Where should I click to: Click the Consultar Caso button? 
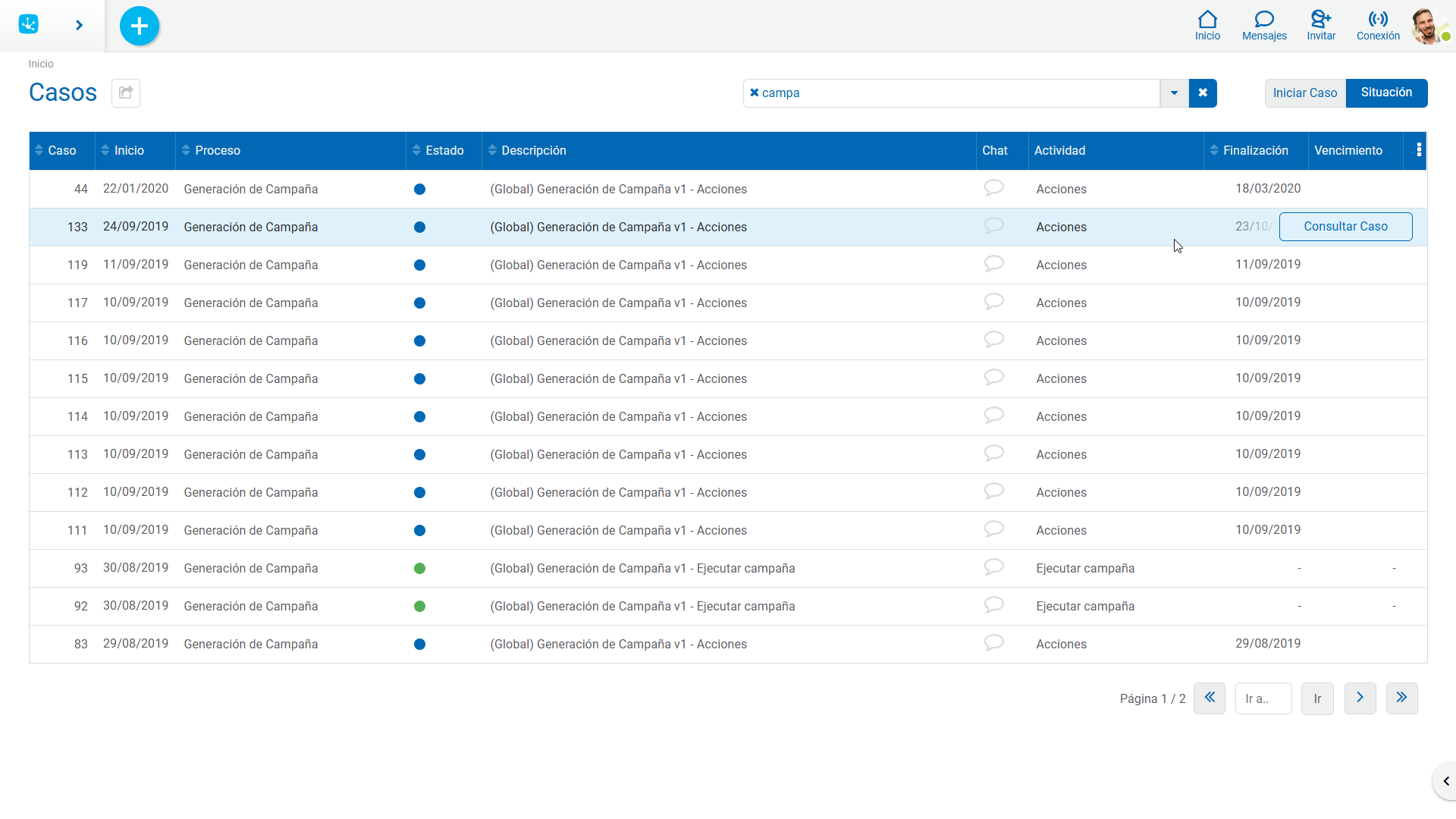click(x=1345, y=227)
